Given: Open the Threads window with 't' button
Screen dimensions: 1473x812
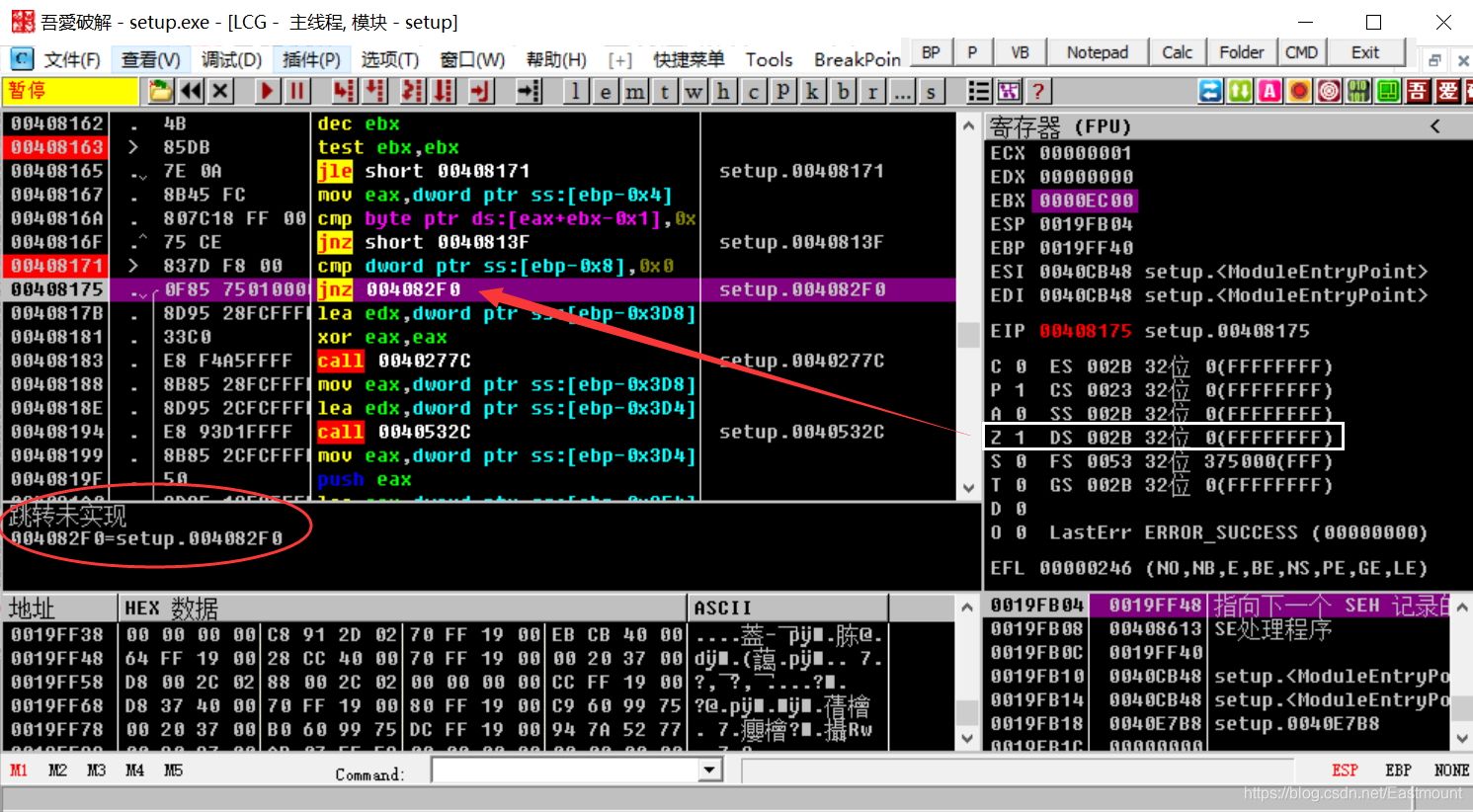Looking at the screenshot, I should [x=665, y=92].
